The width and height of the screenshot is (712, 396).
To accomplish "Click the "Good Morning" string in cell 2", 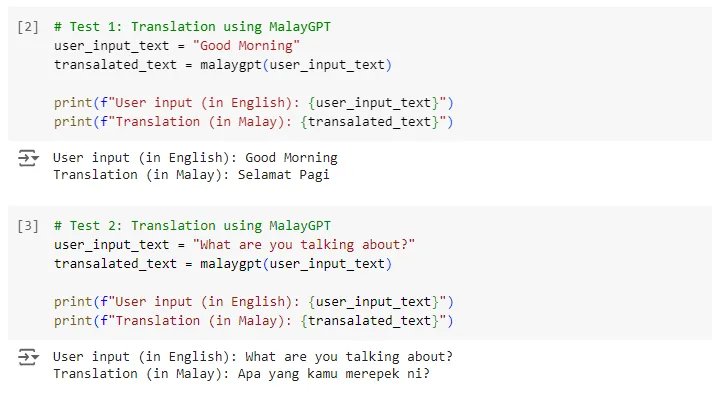I will click(x=246, y=46).
